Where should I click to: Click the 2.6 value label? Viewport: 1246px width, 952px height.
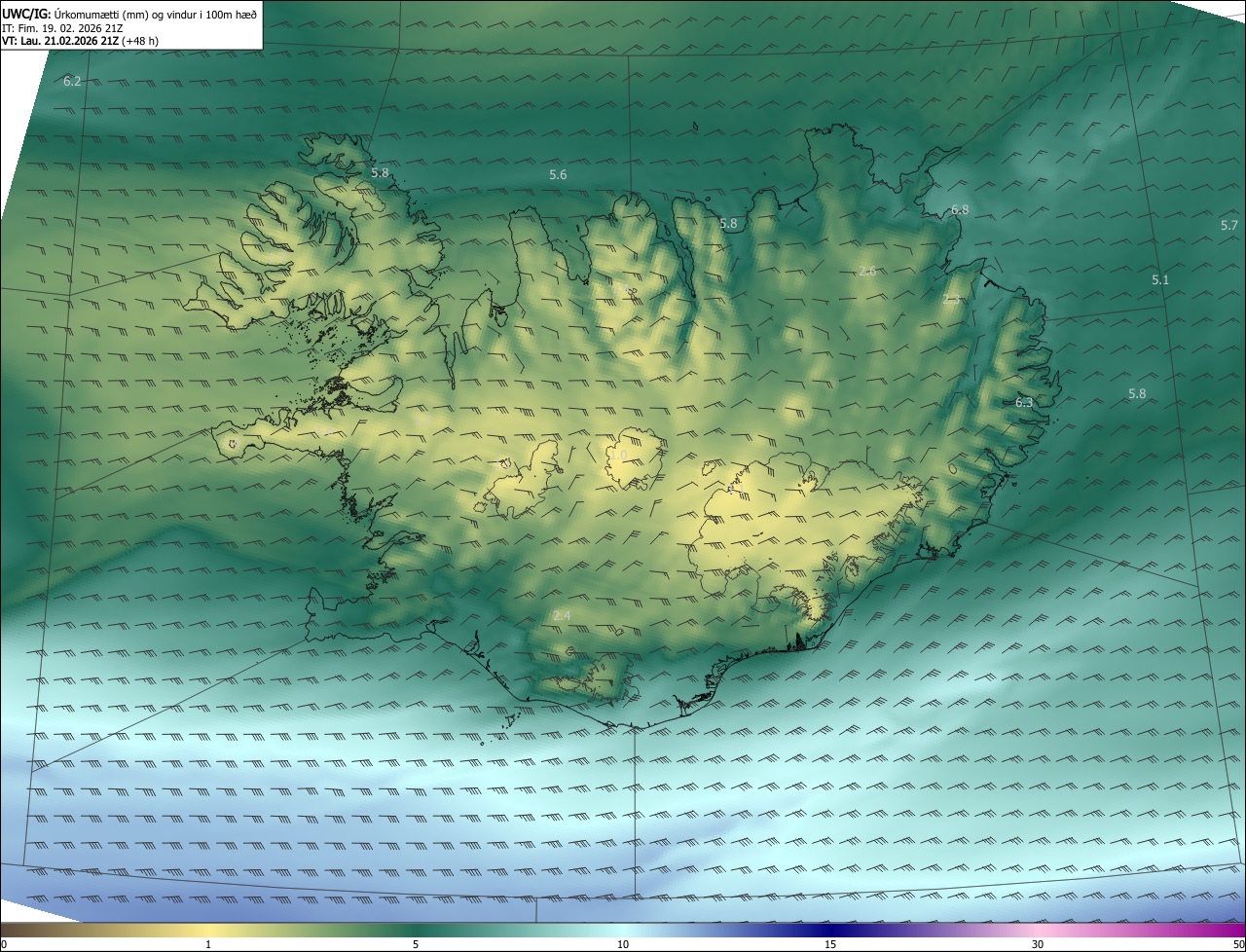[867, 271]
